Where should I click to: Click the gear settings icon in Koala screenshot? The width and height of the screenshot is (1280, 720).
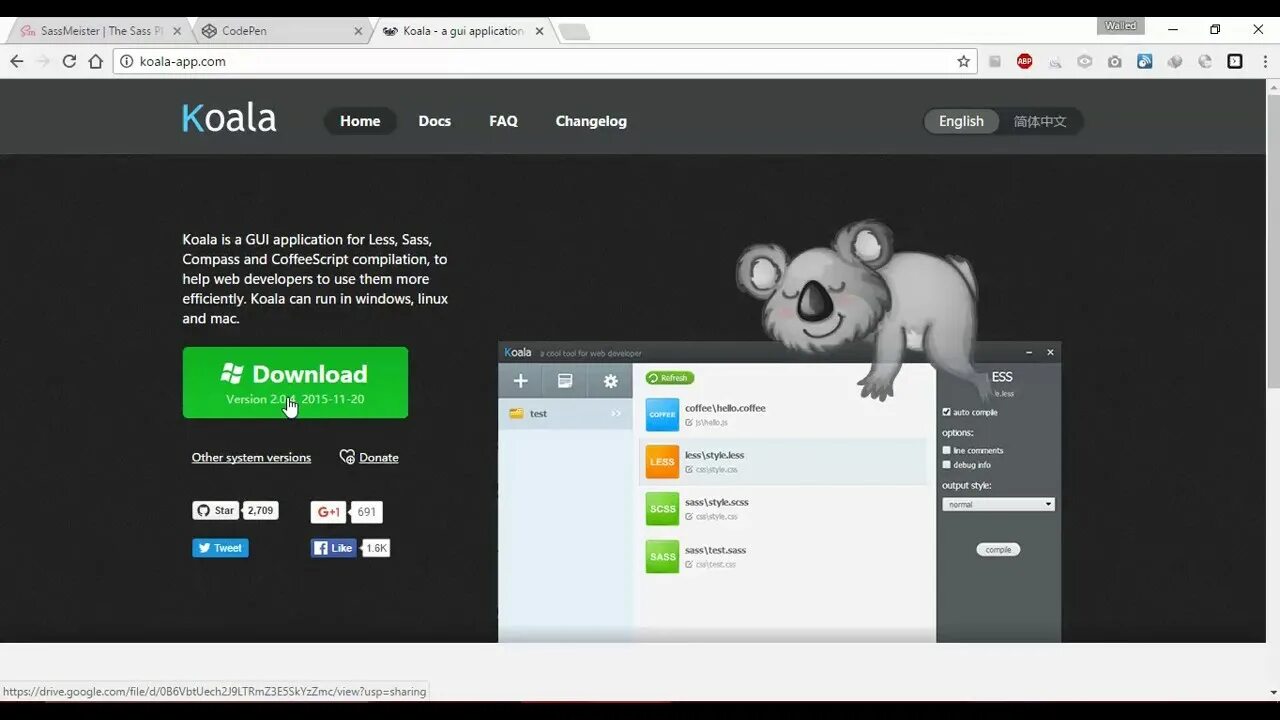click(610, 381)
